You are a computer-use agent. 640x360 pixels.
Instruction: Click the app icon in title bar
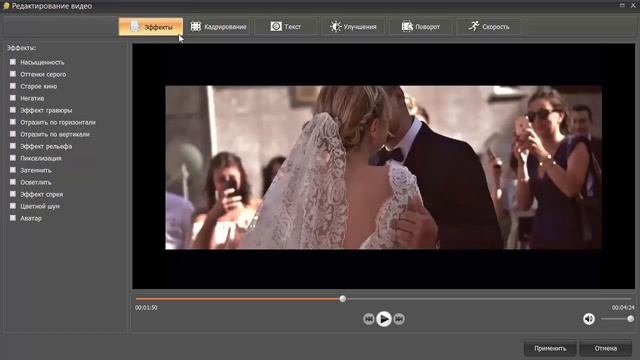[6, 6]
